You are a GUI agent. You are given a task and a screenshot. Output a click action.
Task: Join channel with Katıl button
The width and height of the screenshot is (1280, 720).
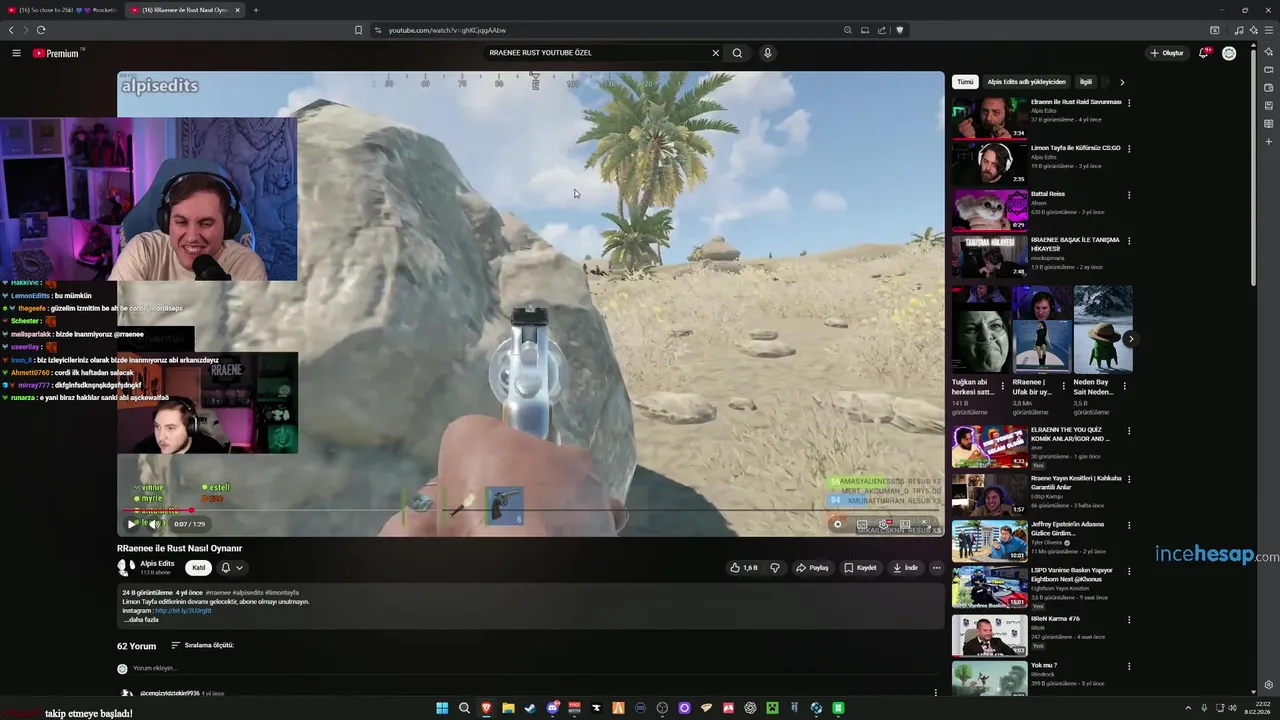pyautogui.click(x=198, y=568)
